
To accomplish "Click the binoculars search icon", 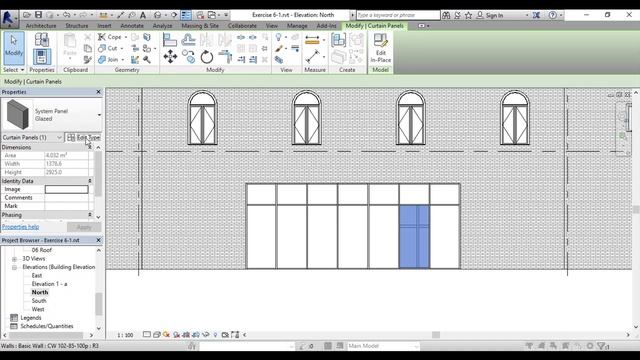I will [446, 15].
